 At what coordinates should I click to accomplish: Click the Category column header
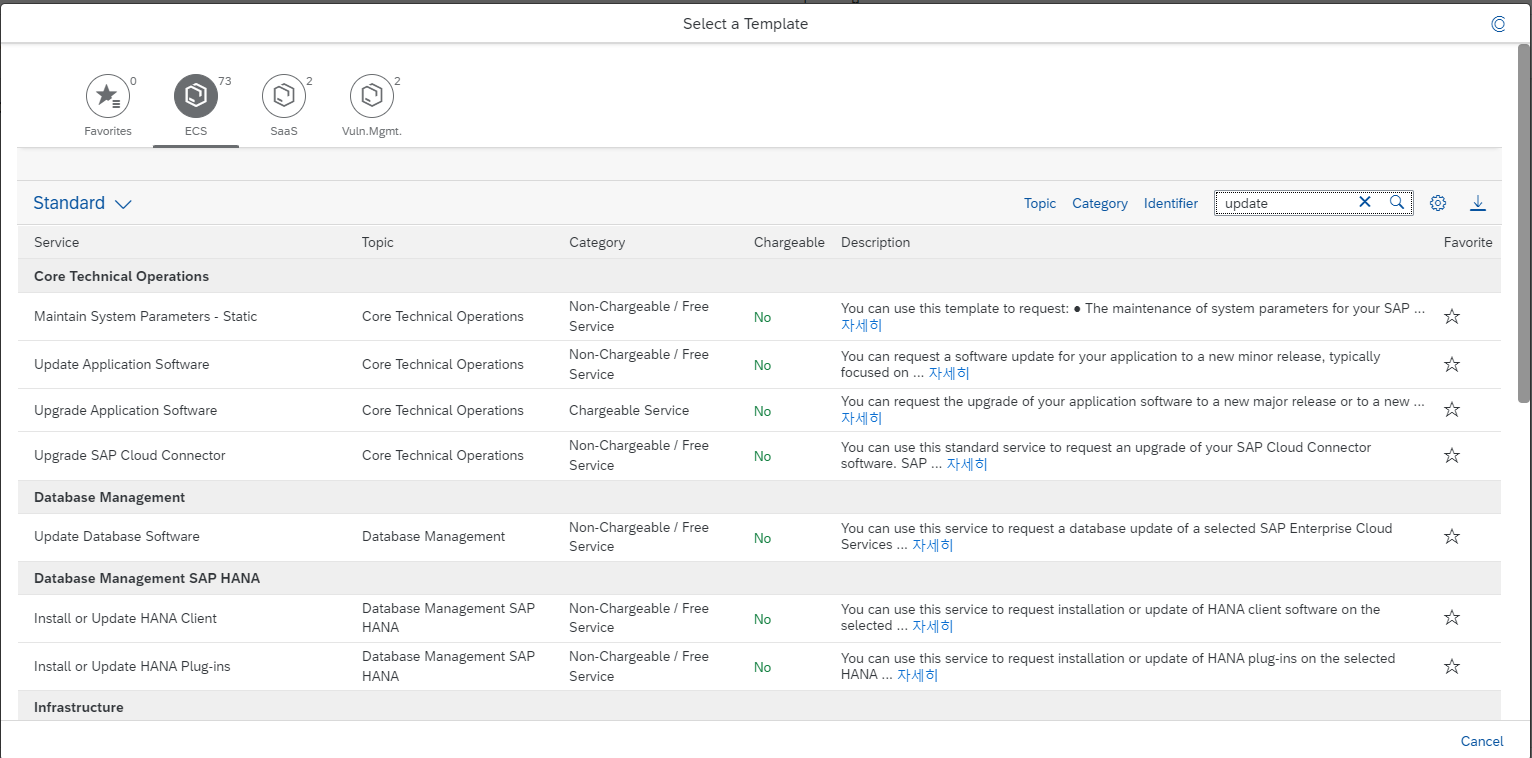[x=597, y=242]
